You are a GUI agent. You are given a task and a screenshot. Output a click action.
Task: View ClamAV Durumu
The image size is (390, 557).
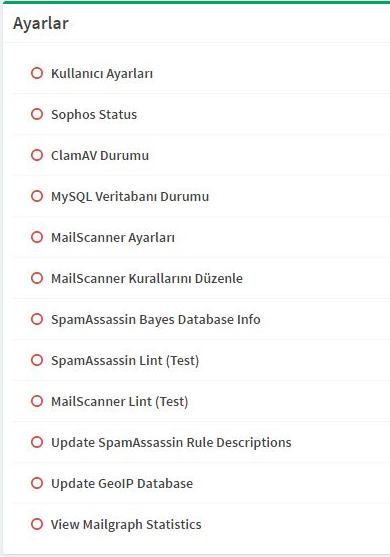(100, 156)
